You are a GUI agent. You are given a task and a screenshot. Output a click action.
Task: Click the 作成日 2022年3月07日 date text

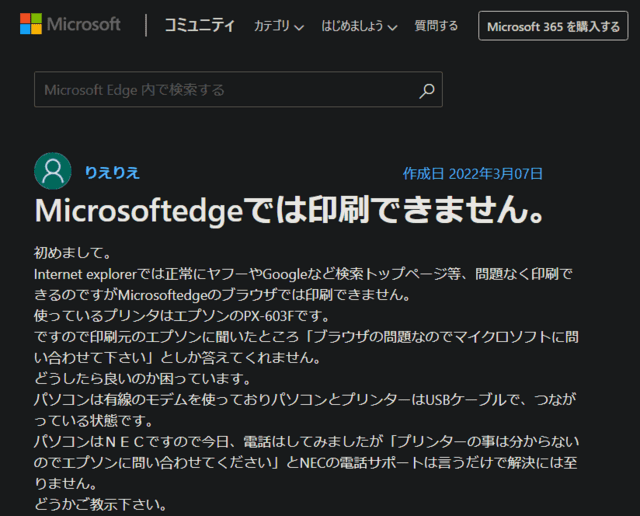[x=473, y=174]
